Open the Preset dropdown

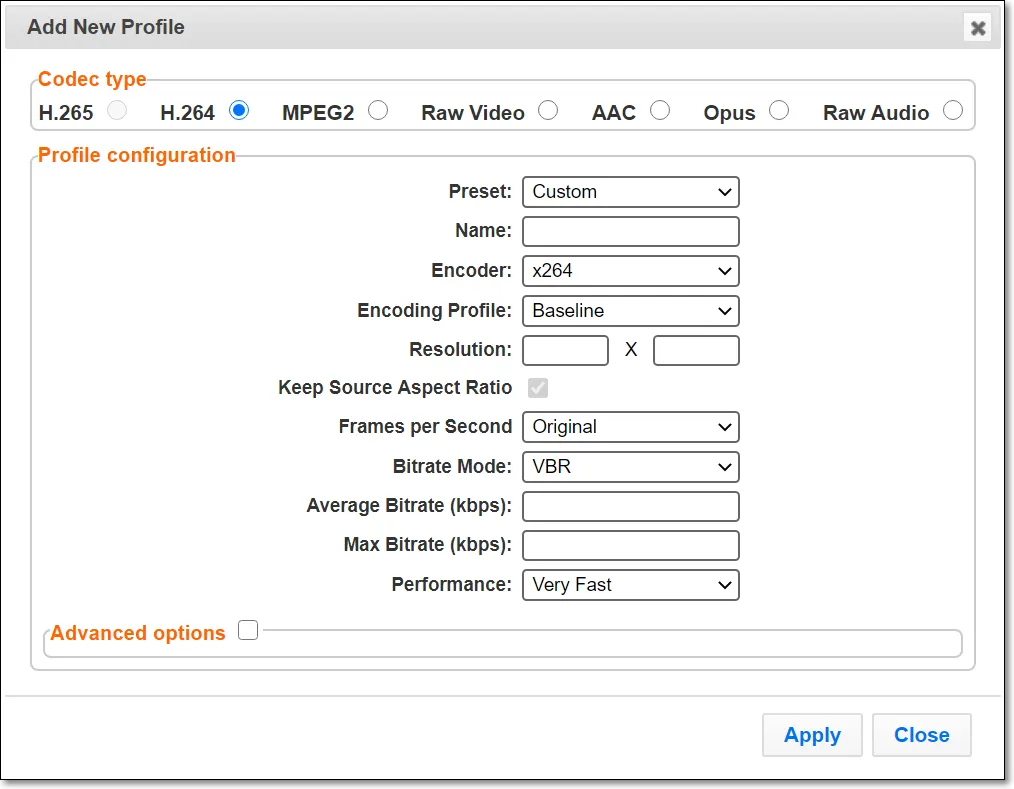click(630, 192)
